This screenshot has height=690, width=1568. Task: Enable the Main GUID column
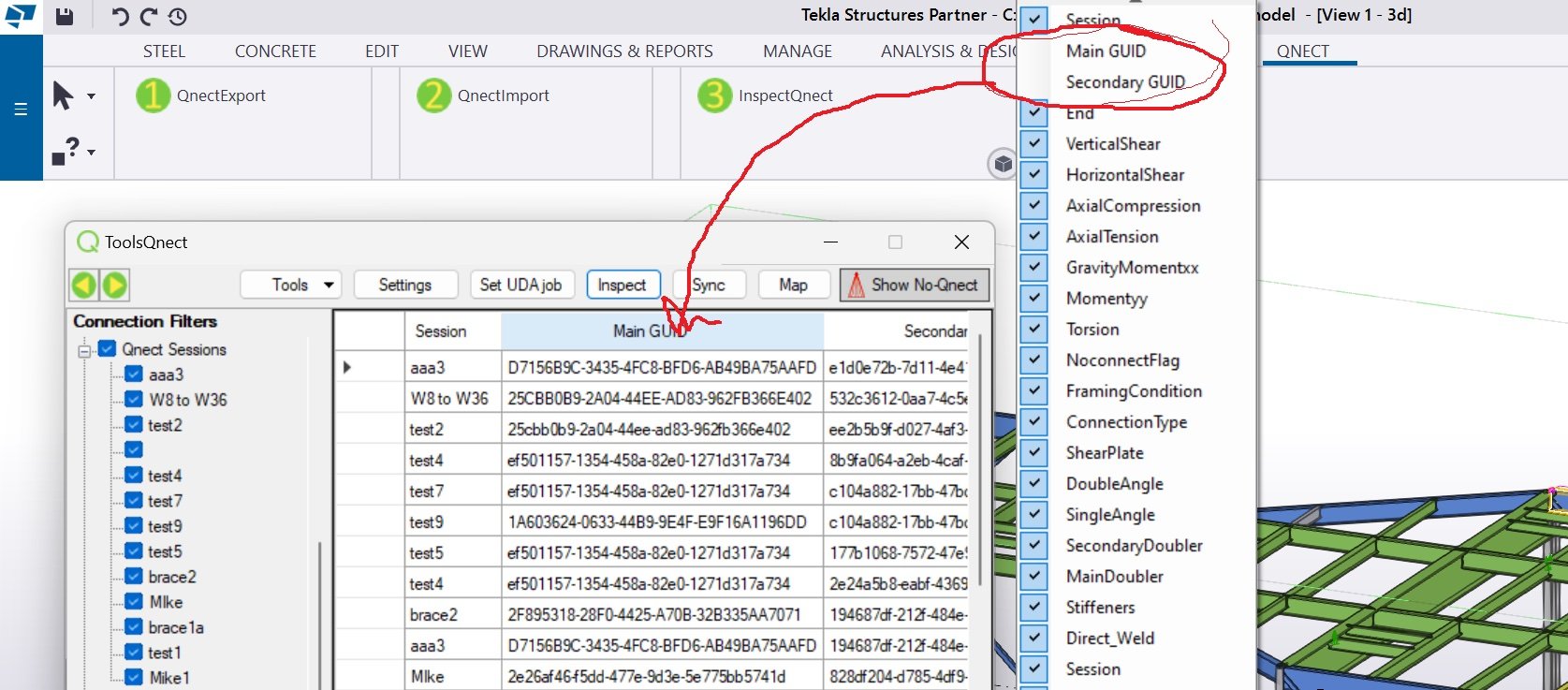[x=1106, y=51]
